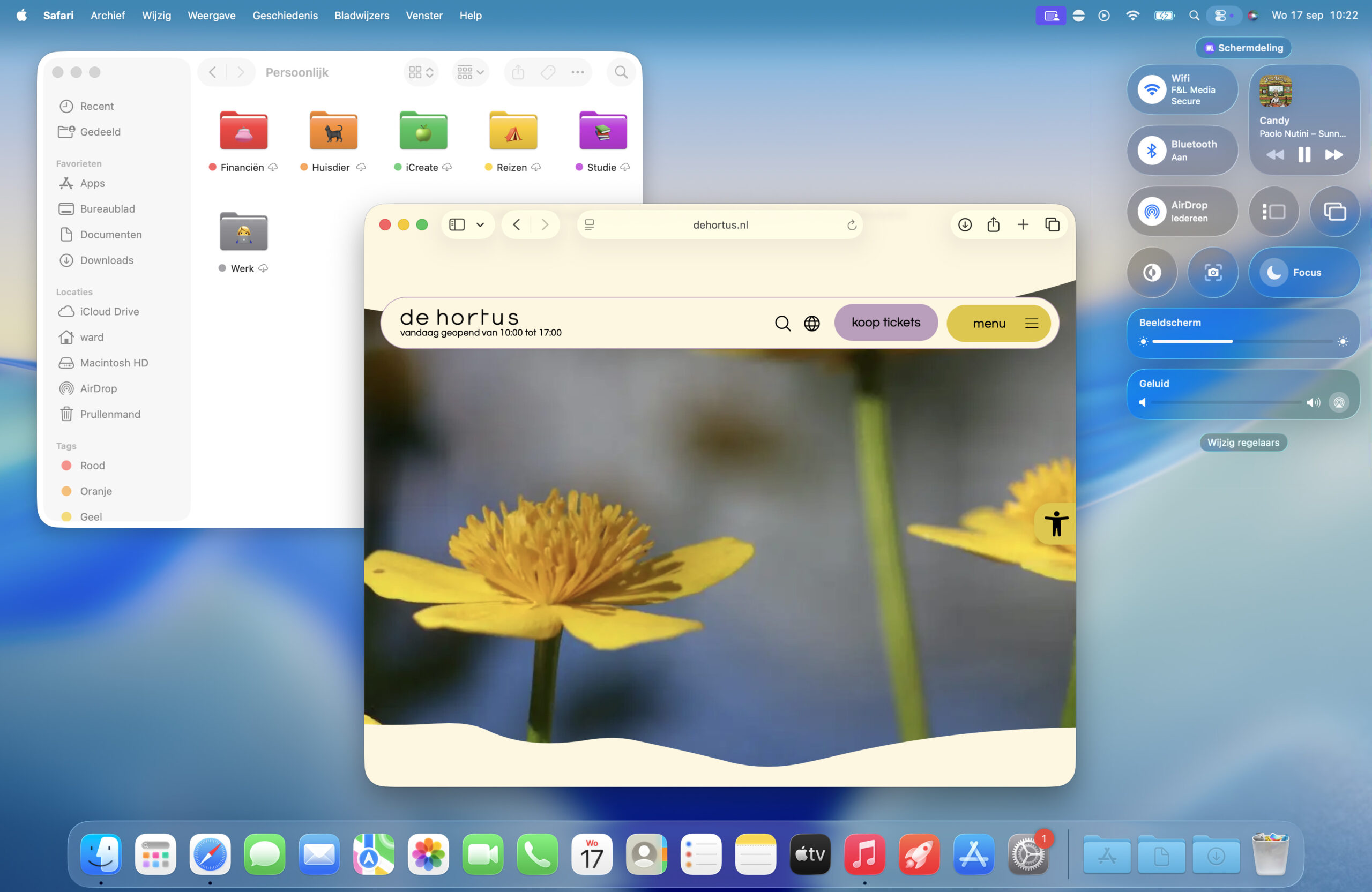Open Finder grouping options dropdown

click(x=471, y=72)
